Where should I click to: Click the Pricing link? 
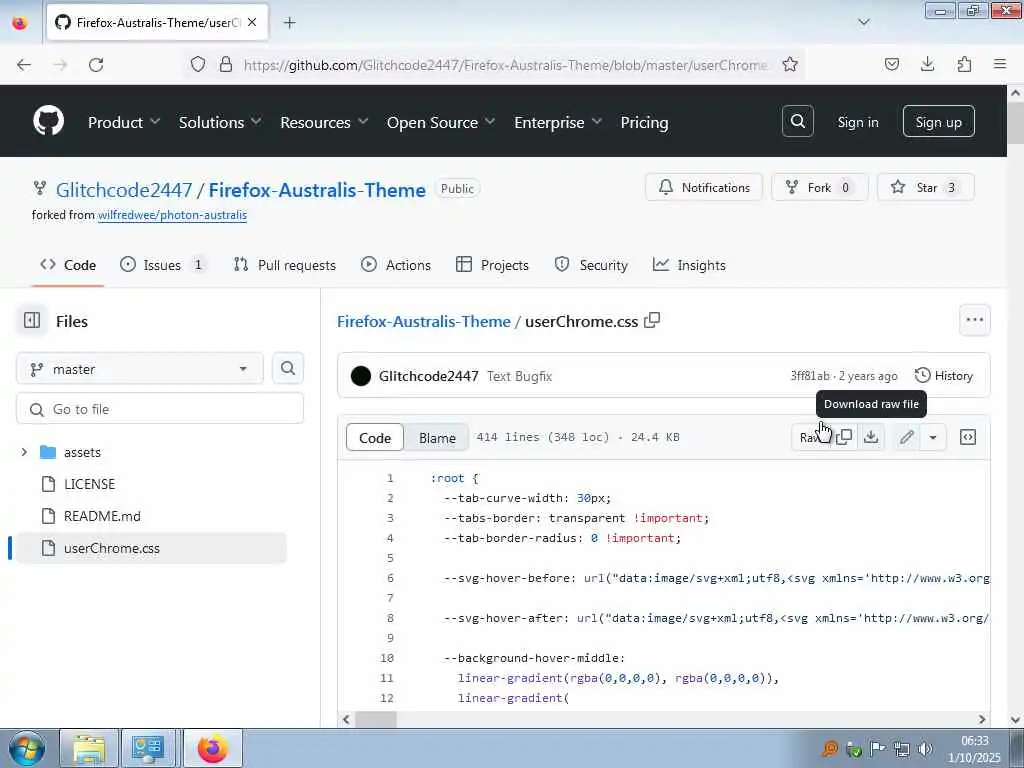coord(644,122)
